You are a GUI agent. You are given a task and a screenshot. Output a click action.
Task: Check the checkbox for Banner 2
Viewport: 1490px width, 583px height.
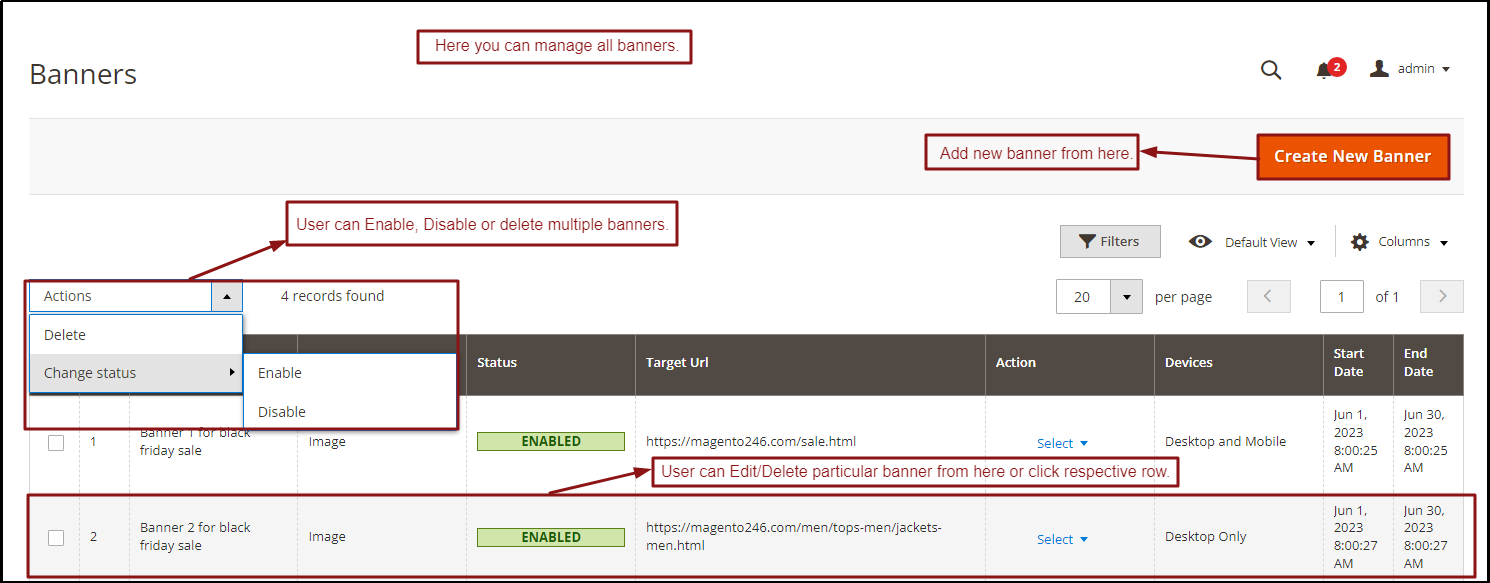[55, 537]
